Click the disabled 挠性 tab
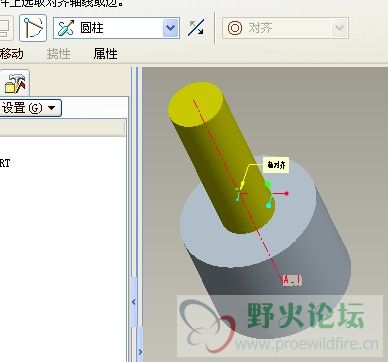This screenshot has width=388, height=362. click(59, 53)
